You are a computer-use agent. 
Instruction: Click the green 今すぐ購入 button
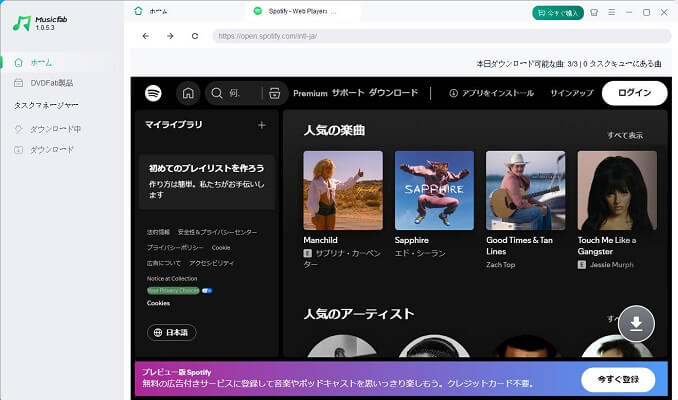[x=558, y=13]
